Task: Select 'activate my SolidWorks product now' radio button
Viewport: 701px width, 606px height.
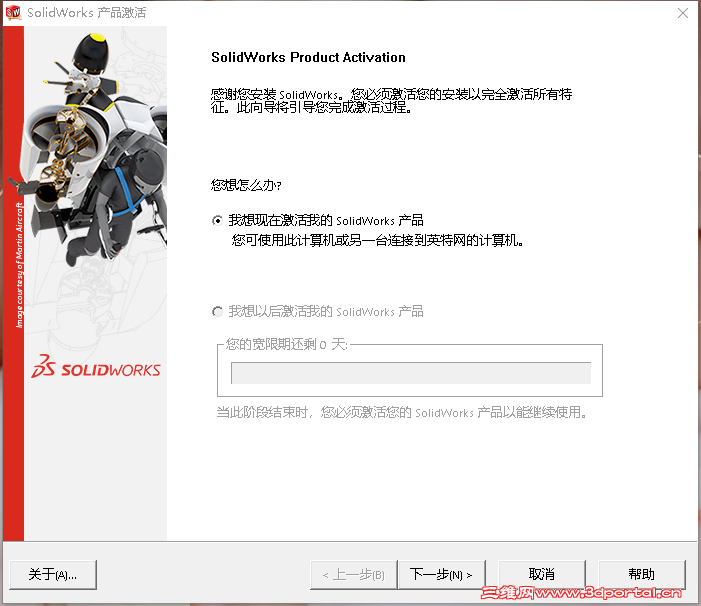Action: point(217,220)
